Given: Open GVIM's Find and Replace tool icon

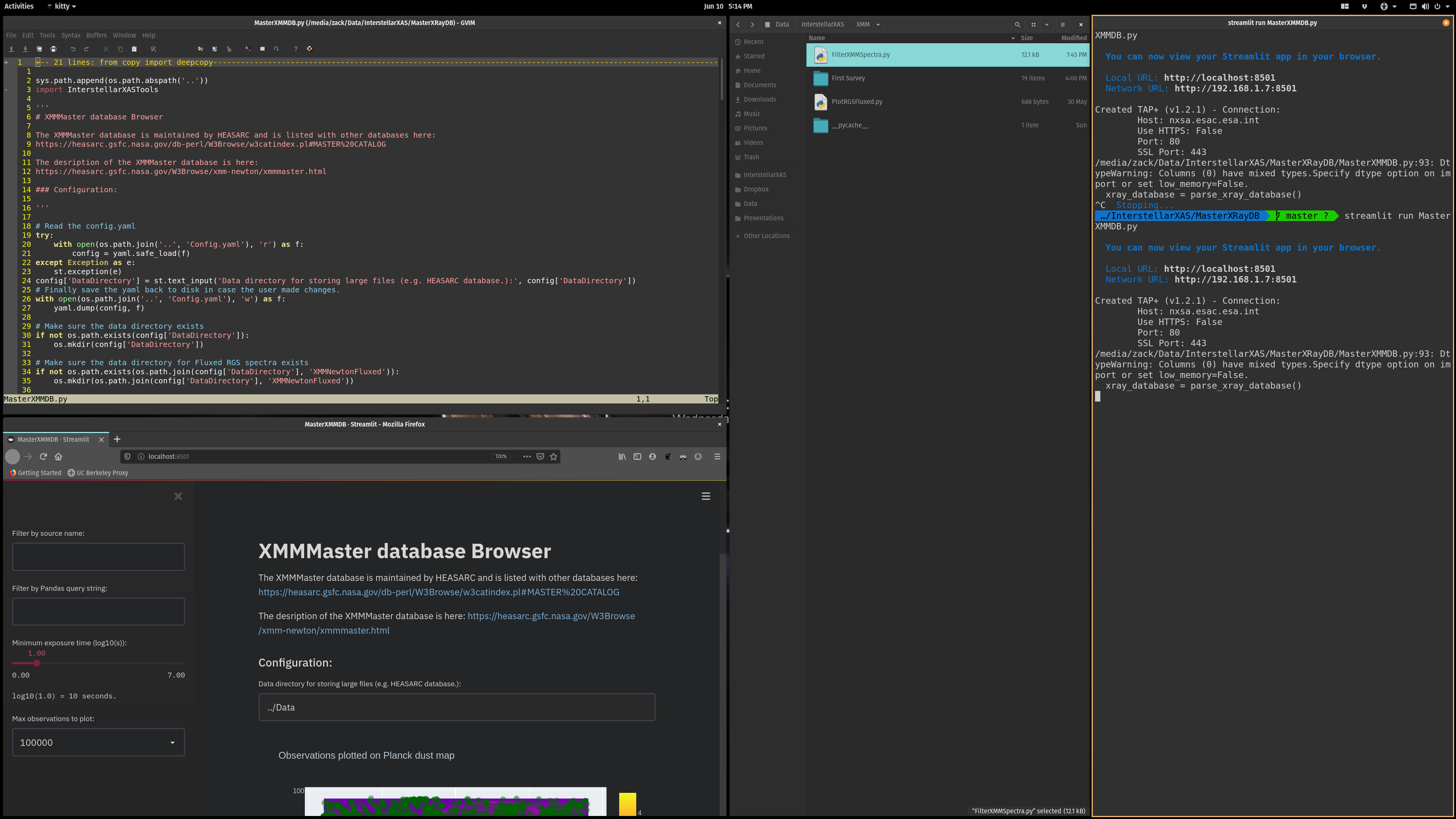Looking at the screenshot, I should tap(154, 49).
